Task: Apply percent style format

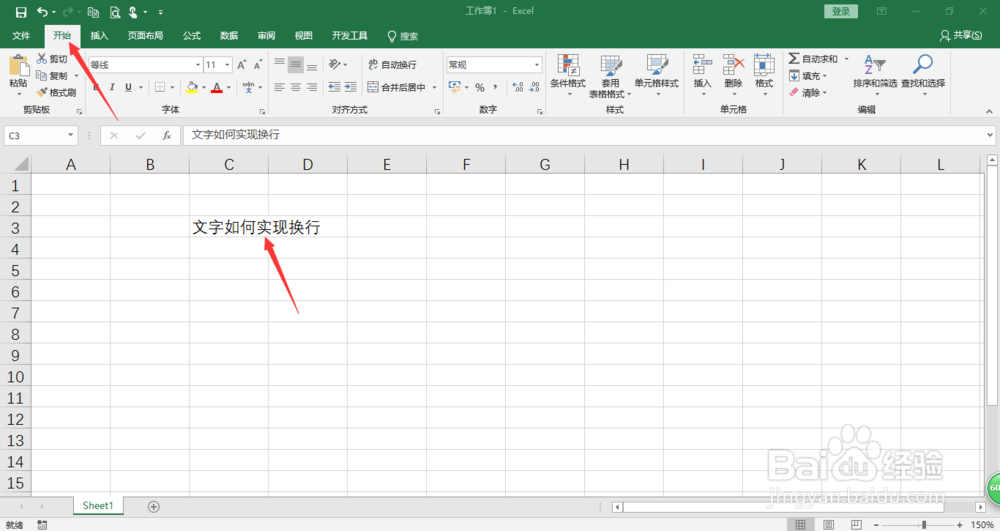Action: tap(480, 87)
